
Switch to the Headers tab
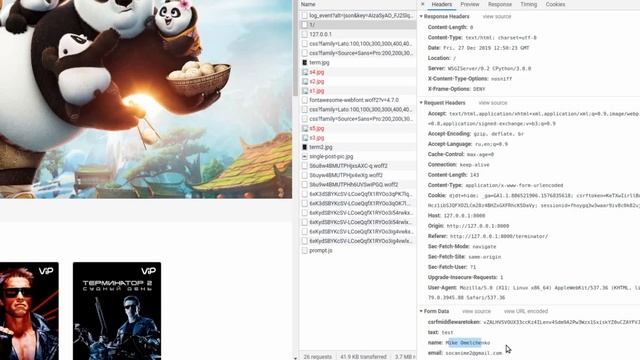442,4
